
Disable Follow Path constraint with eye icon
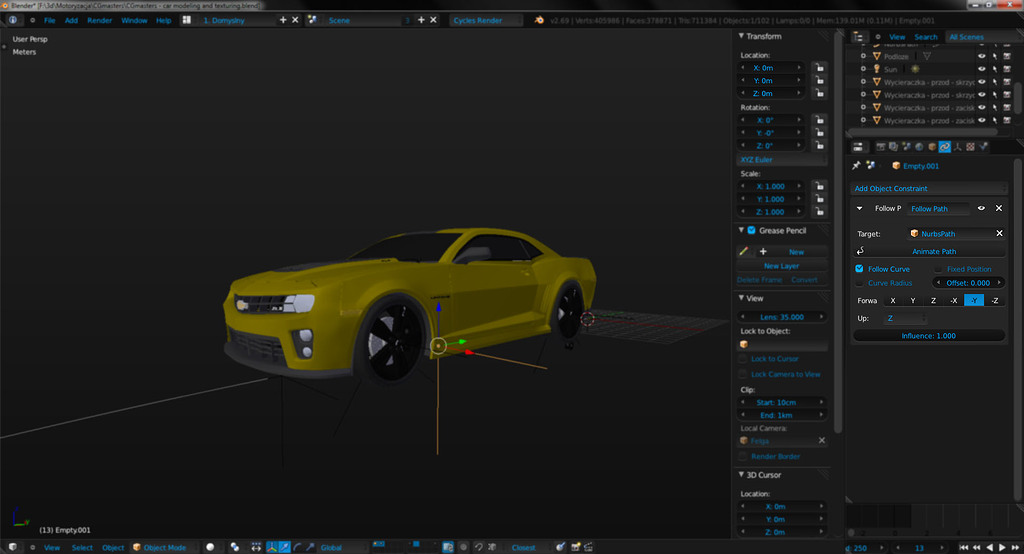[981, 208]
